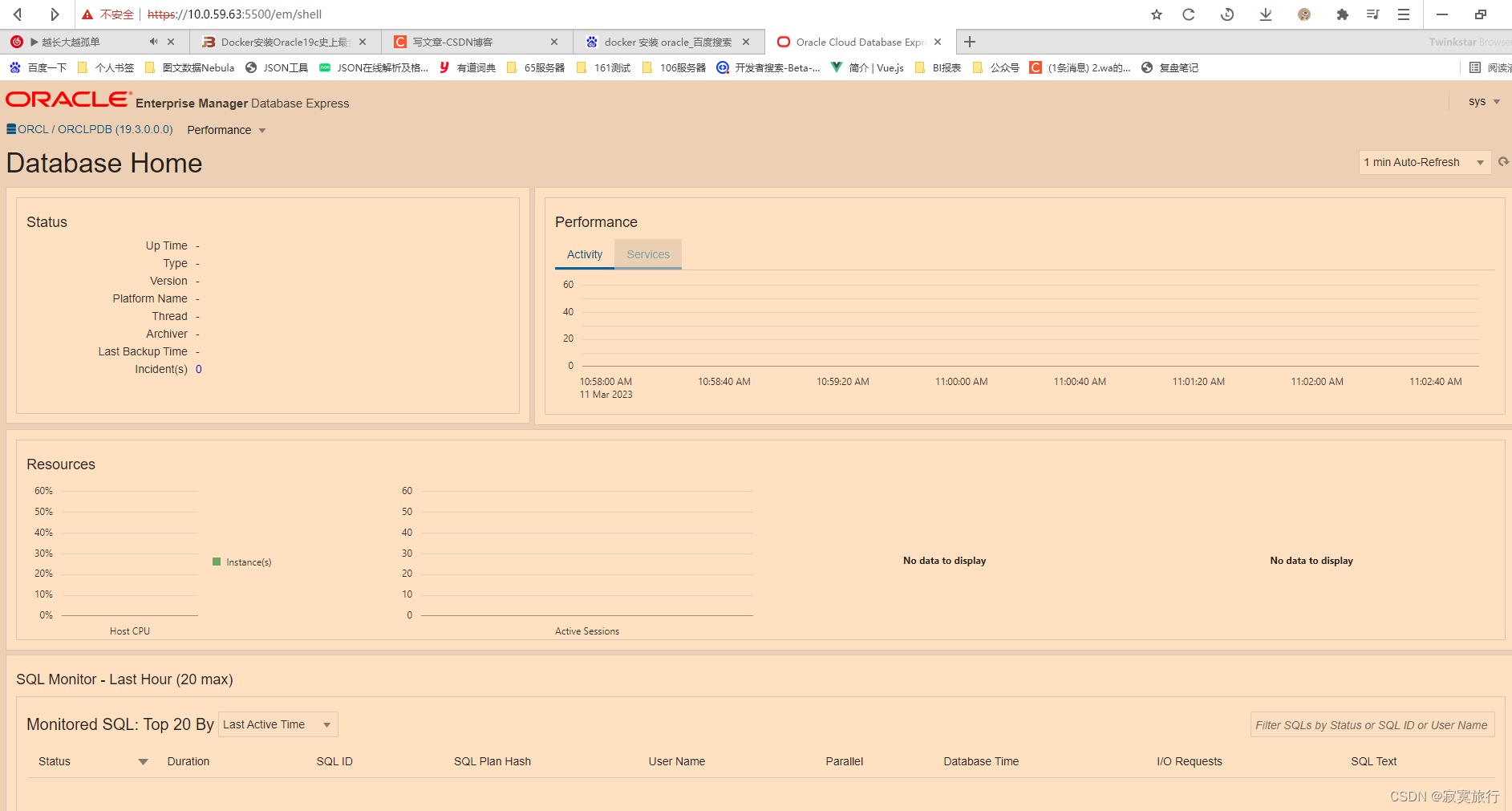This screenshot has height=811, width=1512.
Task: Sort by I/O Requests column header
Action: point(1190,761)
